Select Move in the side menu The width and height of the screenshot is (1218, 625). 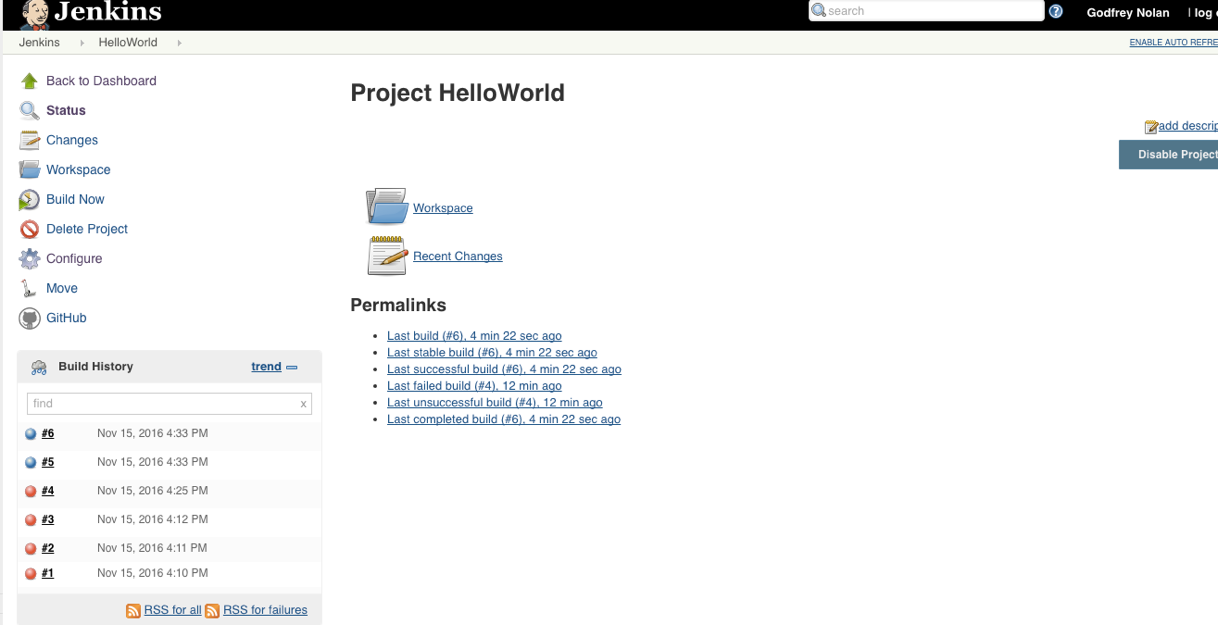coord(62,288)
